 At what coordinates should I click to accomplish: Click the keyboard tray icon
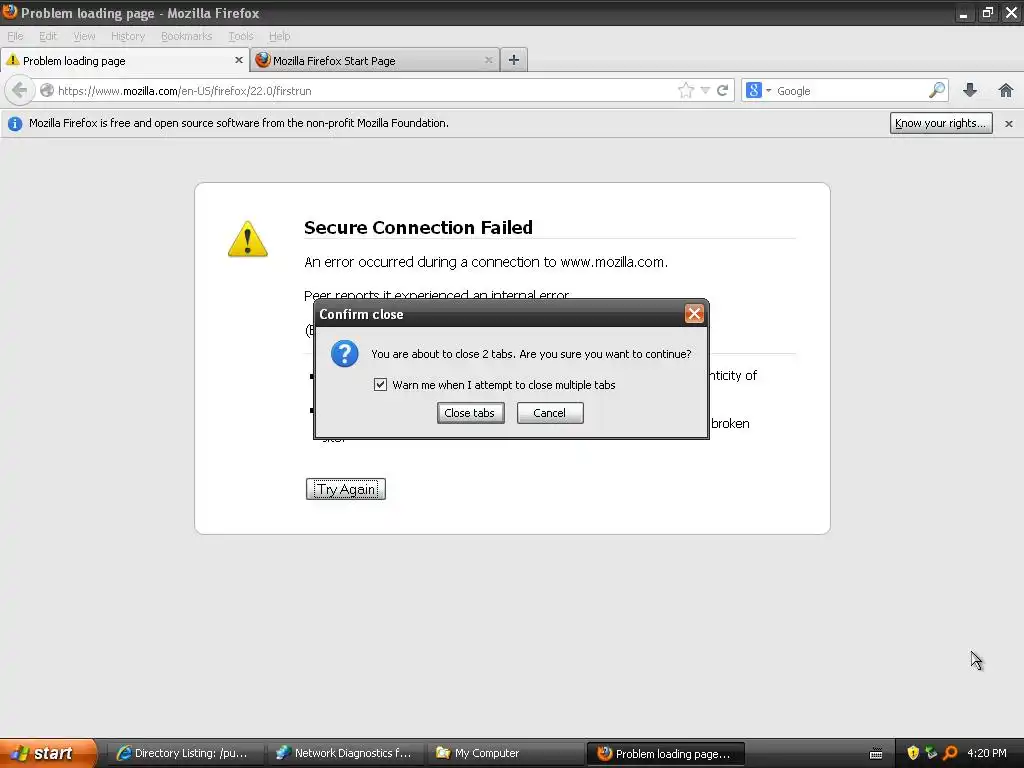[876, 754]
